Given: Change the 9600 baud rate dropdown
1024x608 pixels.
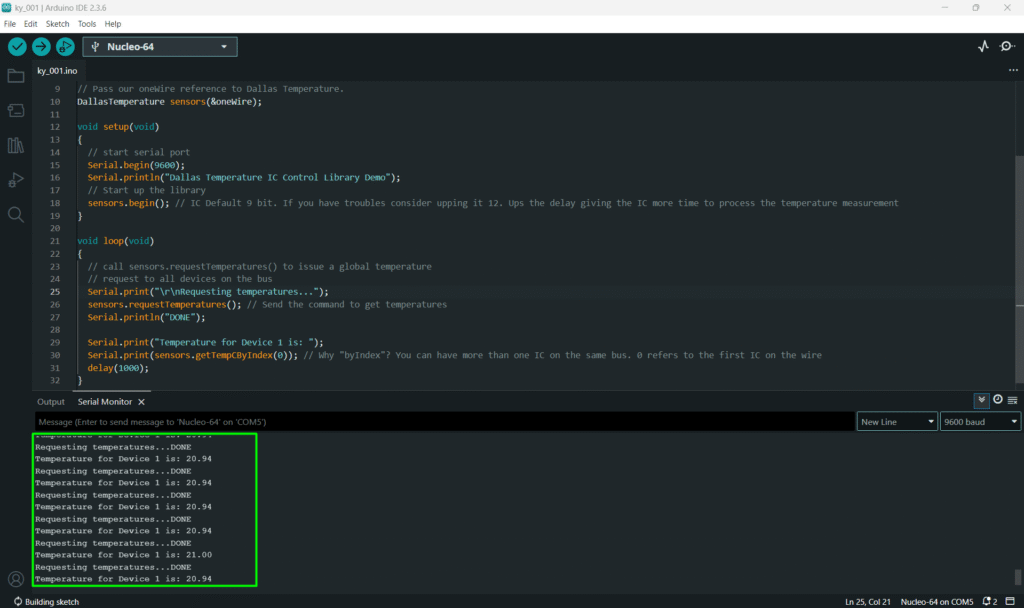Looking at the screenshot, I should [x=979, y=422].
